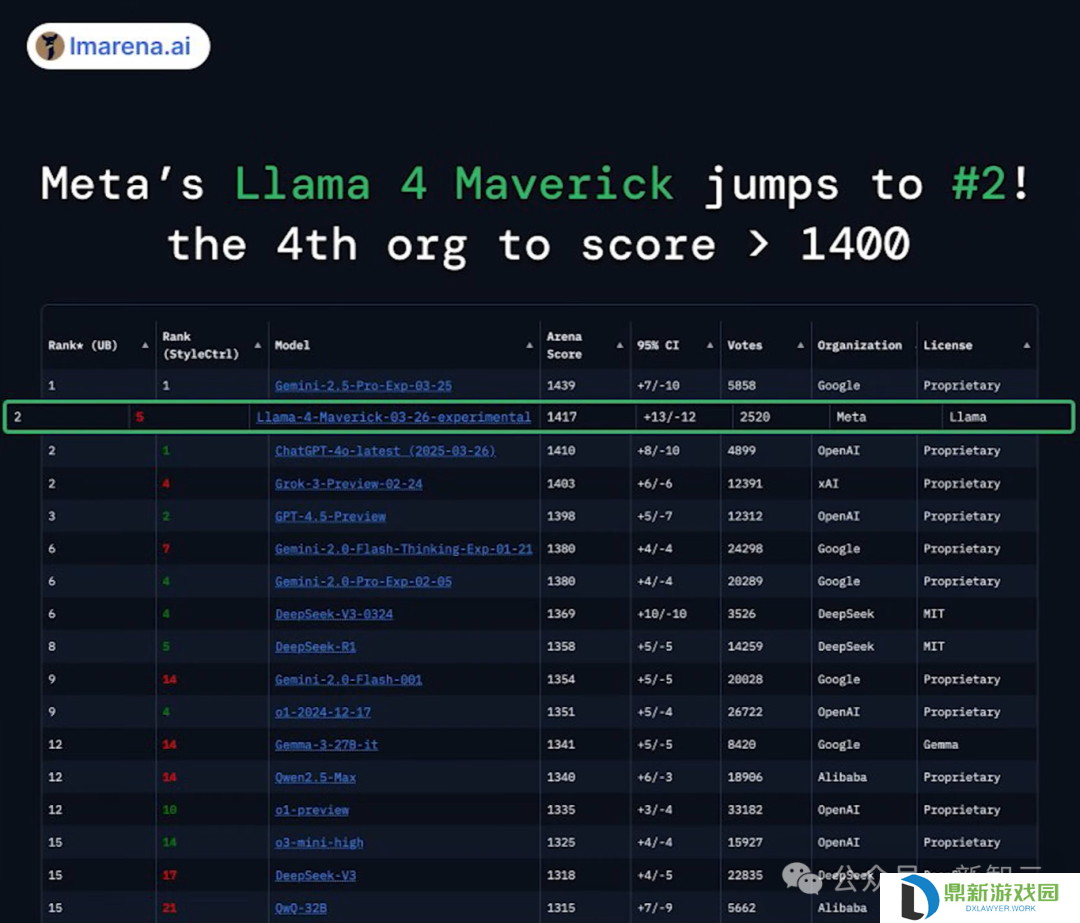Select votes value 5858

(x=741, y=386)
